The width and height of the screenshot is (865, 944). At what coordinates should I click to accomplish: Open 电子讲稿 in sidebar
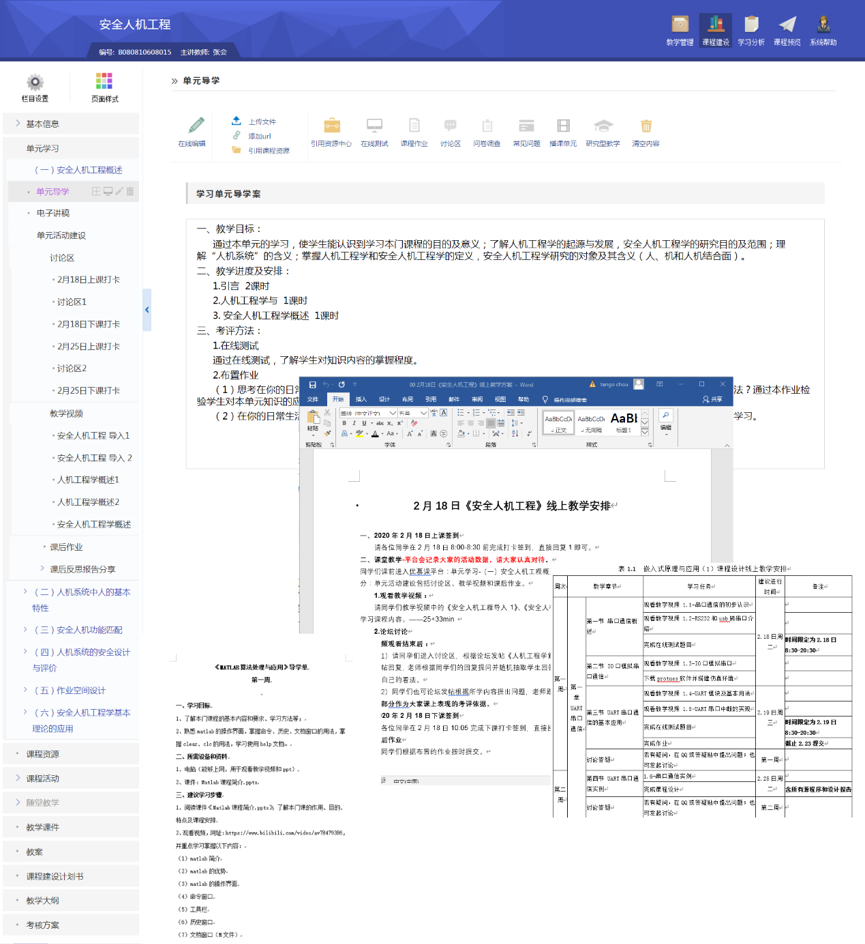53,213
